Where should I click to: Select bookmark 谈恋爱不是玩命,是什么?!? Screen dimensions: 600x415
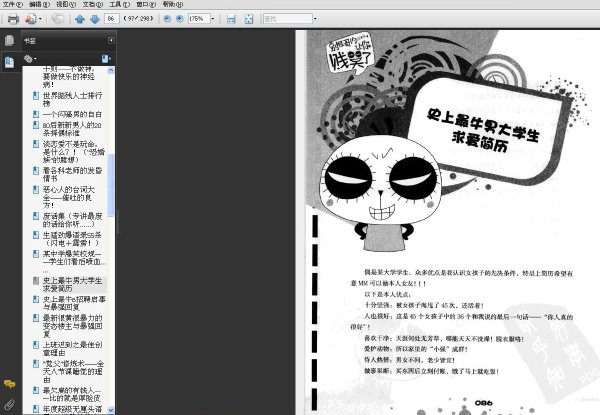(x=73, y=151)
